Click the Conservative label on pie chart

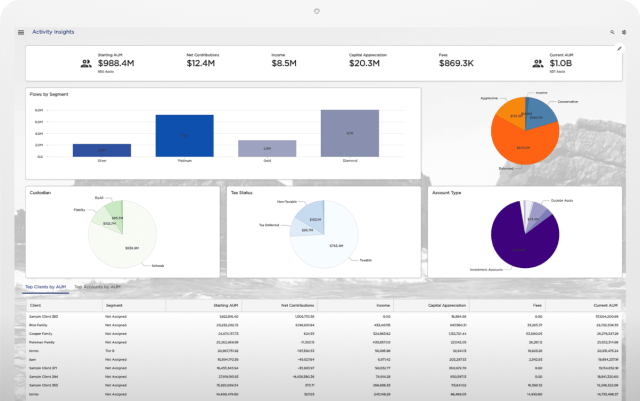(x=568, y=101)
